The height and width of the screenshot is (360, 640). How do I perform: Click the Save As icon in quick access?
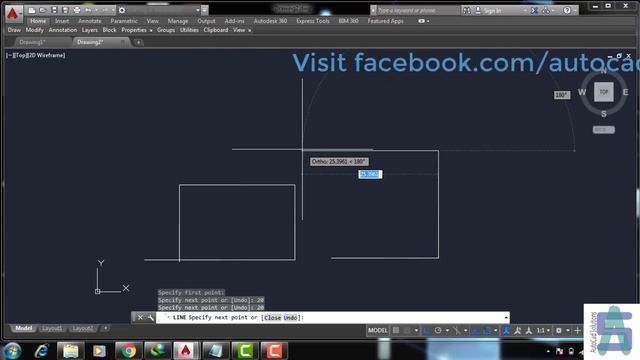click(x=65, y=10)
